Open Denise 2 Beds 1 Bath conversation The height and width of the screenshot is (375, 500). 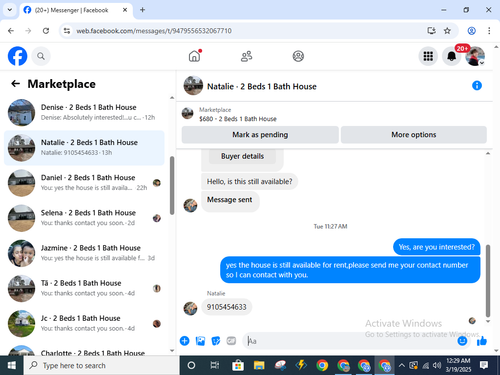(84, 112)
